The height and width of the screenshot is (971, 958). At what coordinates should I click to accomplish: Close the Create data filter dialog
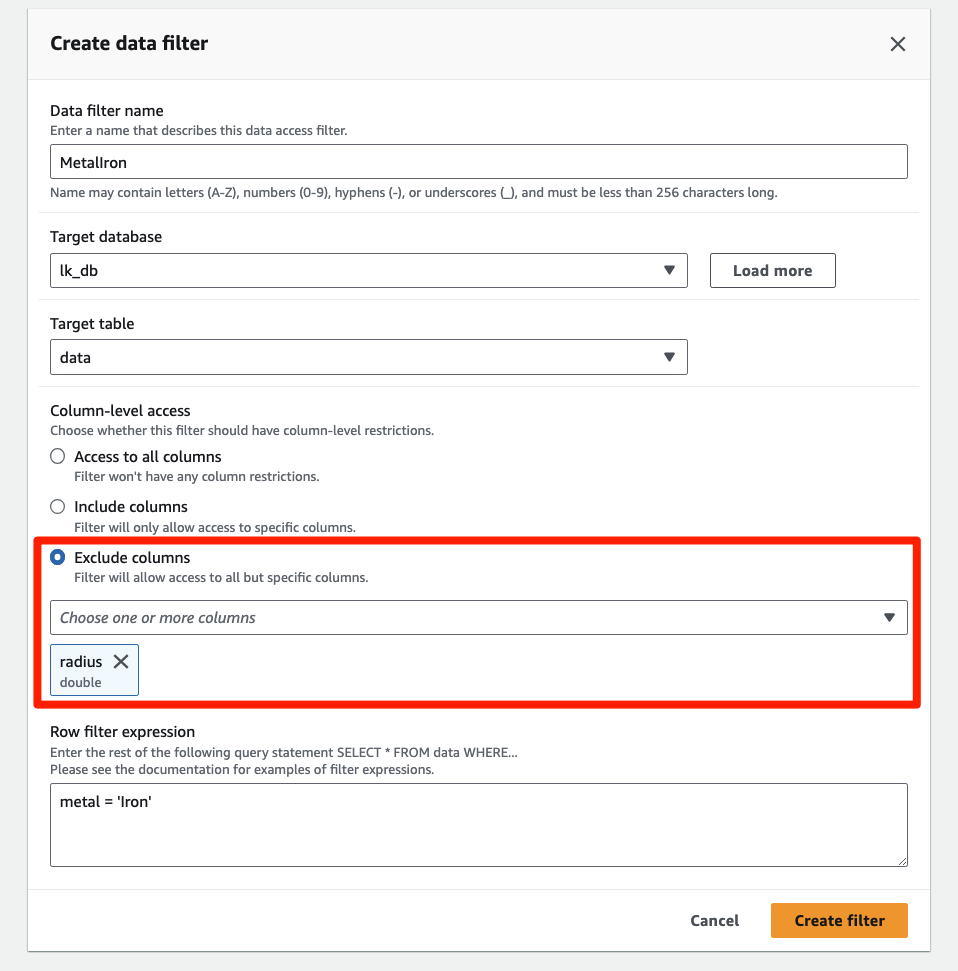pos(897,44)
